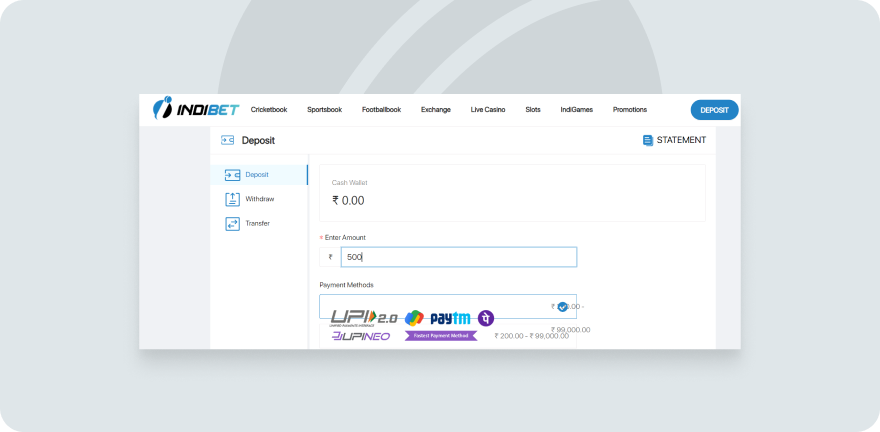Screen dimensions: 880x432
Task: Click the Withdraw upload icon
Action: tap(232, 199)
